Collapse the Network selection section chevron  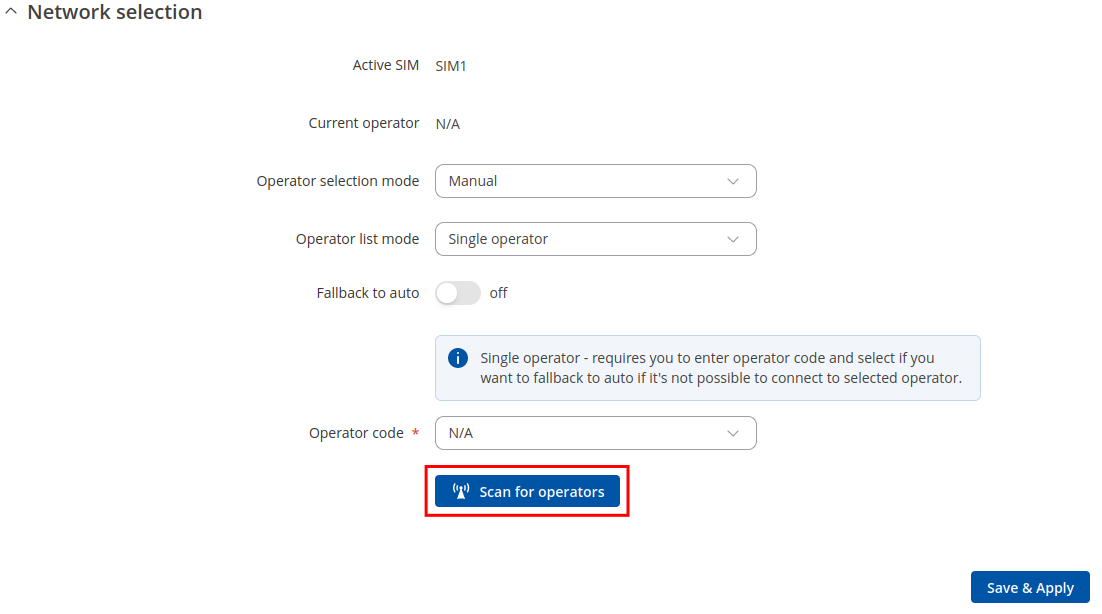pyautogui.click(x=11, y=13)
